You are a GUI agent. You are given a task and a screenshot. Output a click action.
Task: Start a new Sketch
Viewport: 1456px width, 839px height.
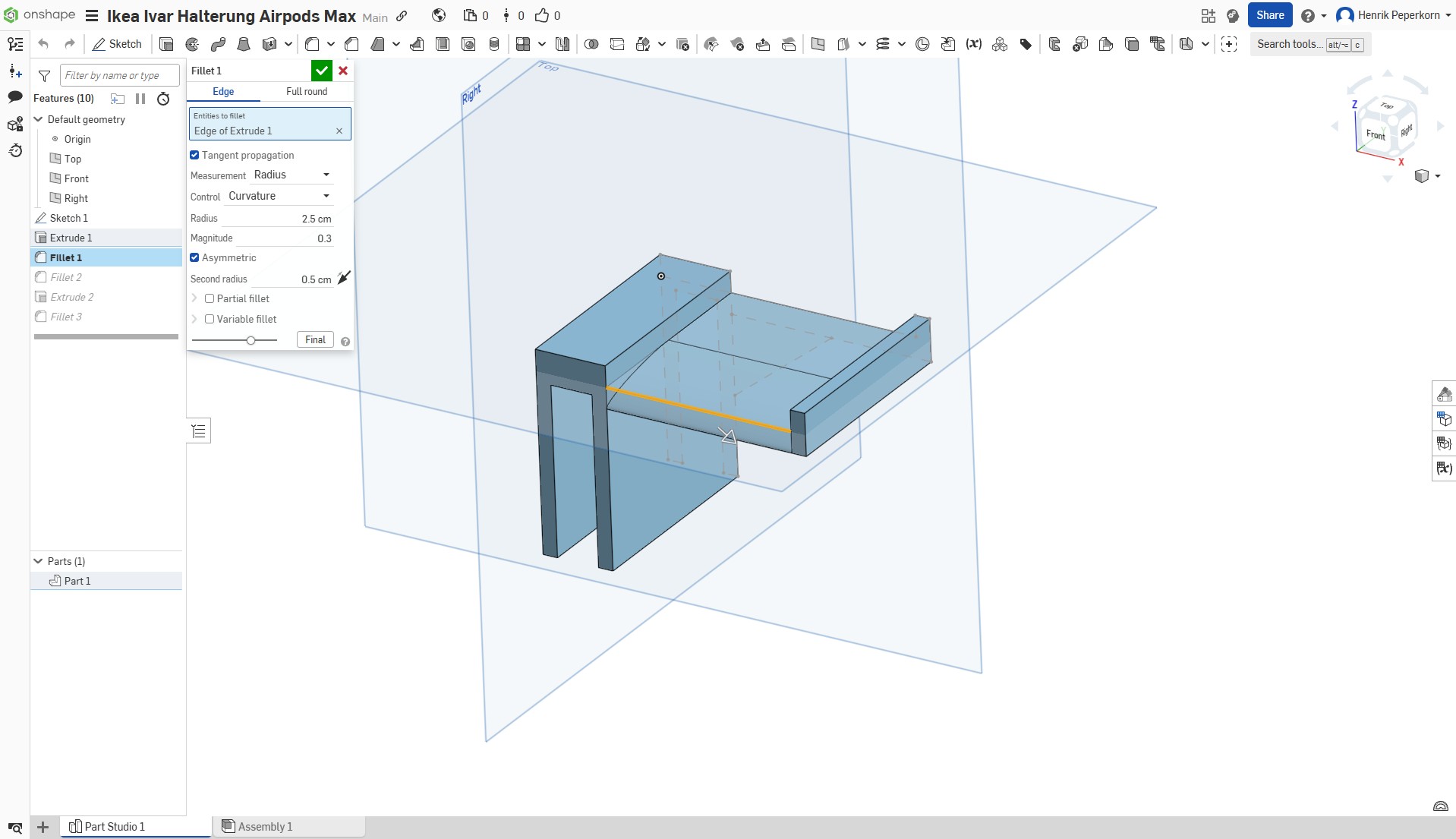(x=117, y=44)
